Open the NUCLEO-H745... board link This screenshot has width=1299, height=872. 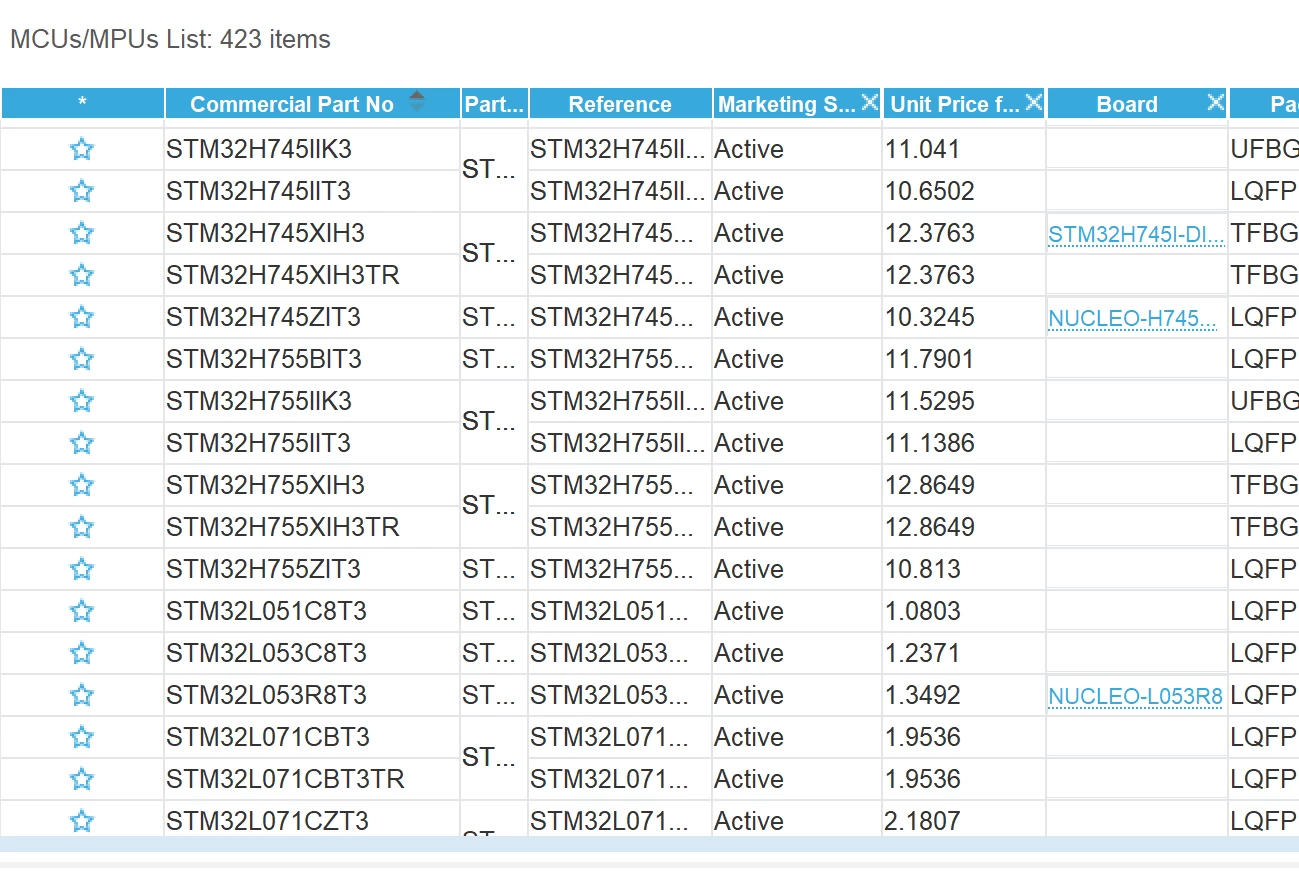1132,320
